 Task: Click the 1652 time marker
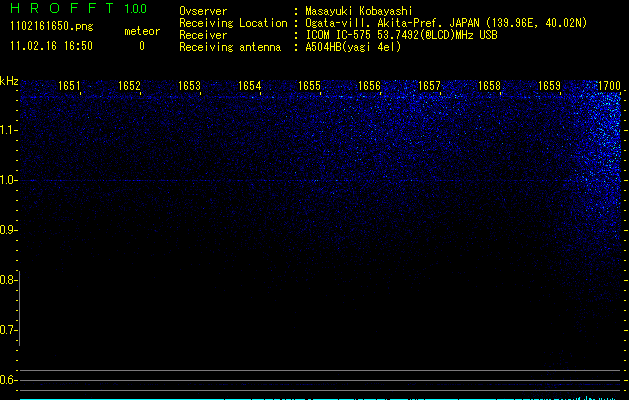point(129,85)
